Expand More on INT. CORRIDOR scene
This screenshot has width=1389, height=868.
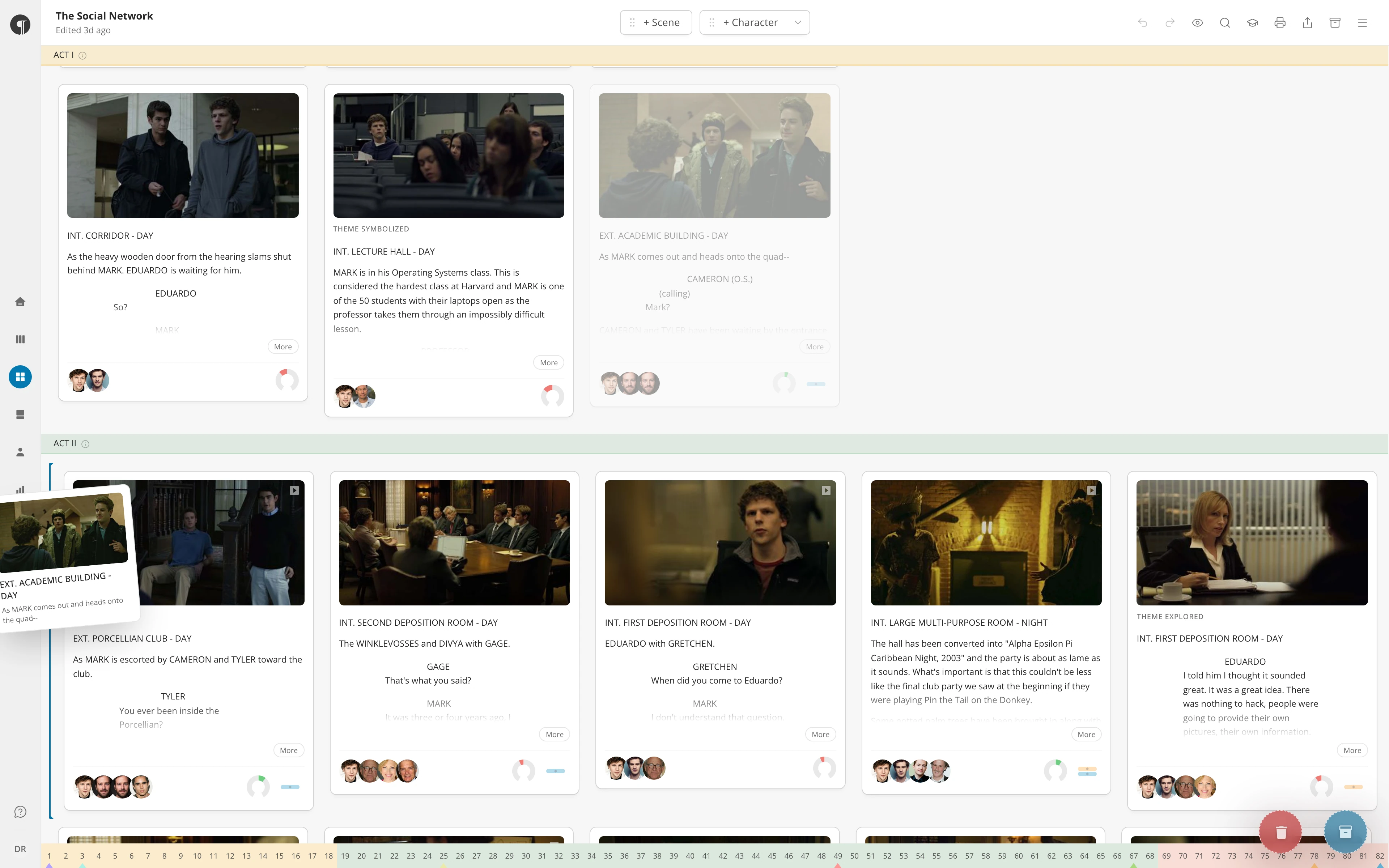tap(283, 347)
